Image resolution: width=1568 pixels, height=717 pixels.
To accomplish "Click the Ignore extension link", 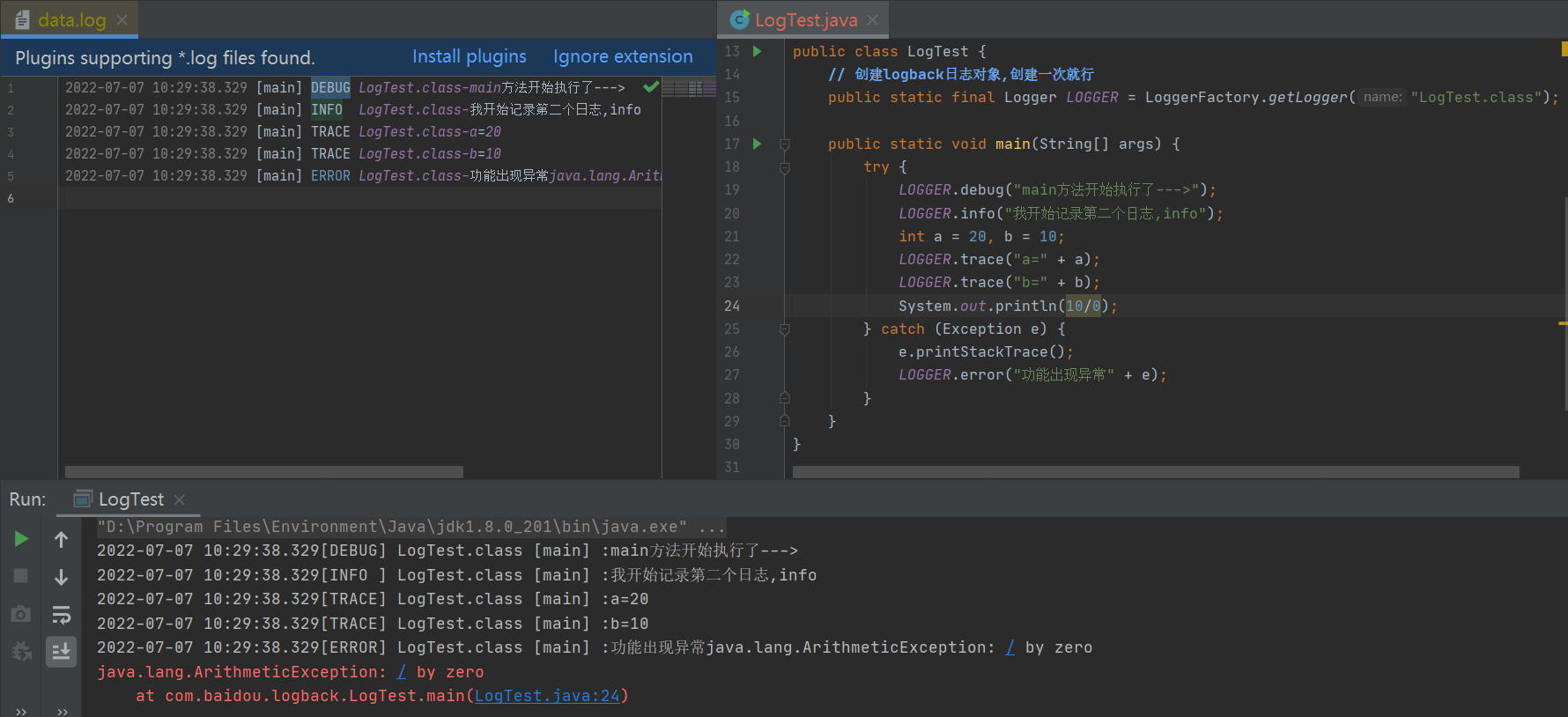I will [623, 57].
